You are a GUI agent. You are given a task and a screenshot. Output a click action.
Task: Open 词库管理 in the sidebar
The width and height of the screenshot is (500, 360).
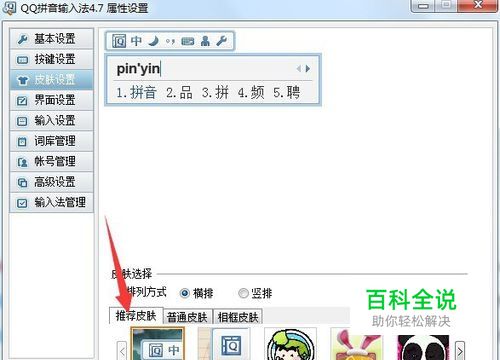point(51,141)
